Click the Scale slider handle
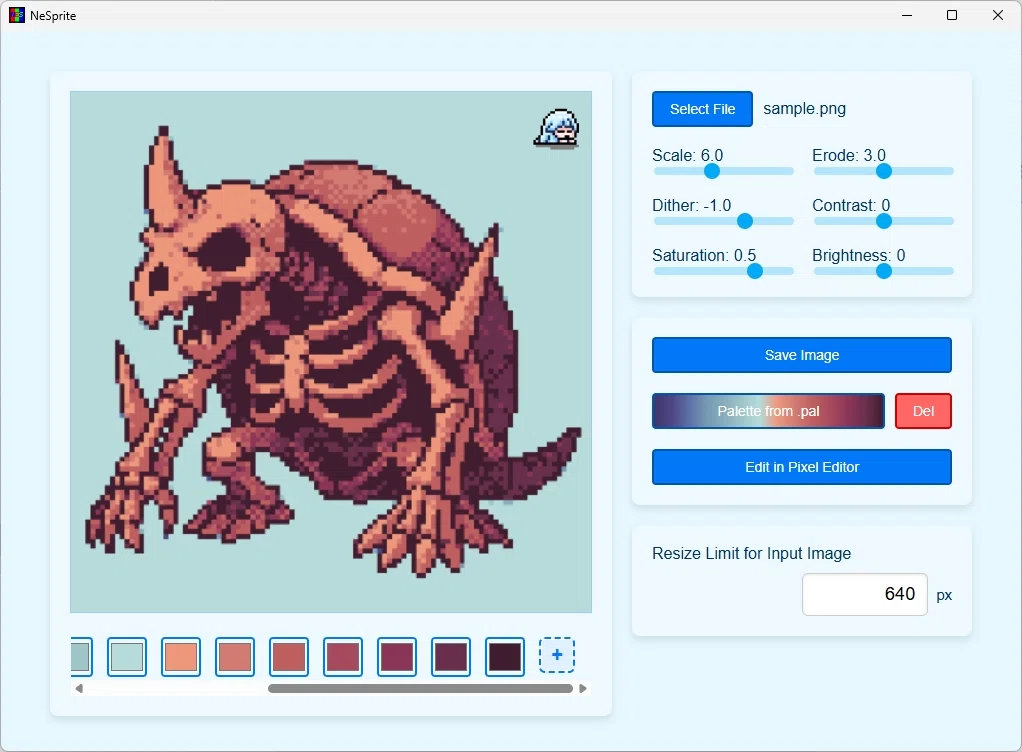1022x752 pixels. click(x=712, y=171)
